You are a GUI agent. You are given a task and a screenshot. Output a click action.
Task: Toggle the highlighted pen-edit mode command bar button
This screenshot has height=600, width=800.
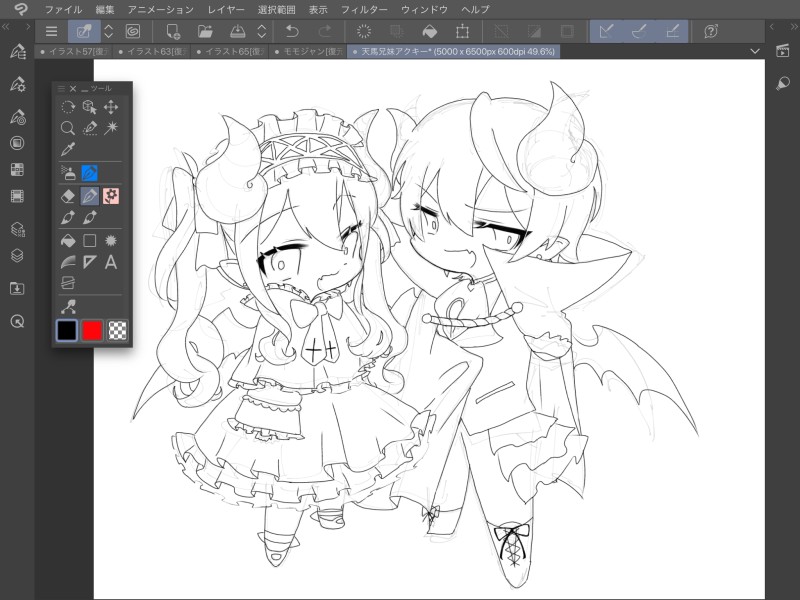[84, 32]
